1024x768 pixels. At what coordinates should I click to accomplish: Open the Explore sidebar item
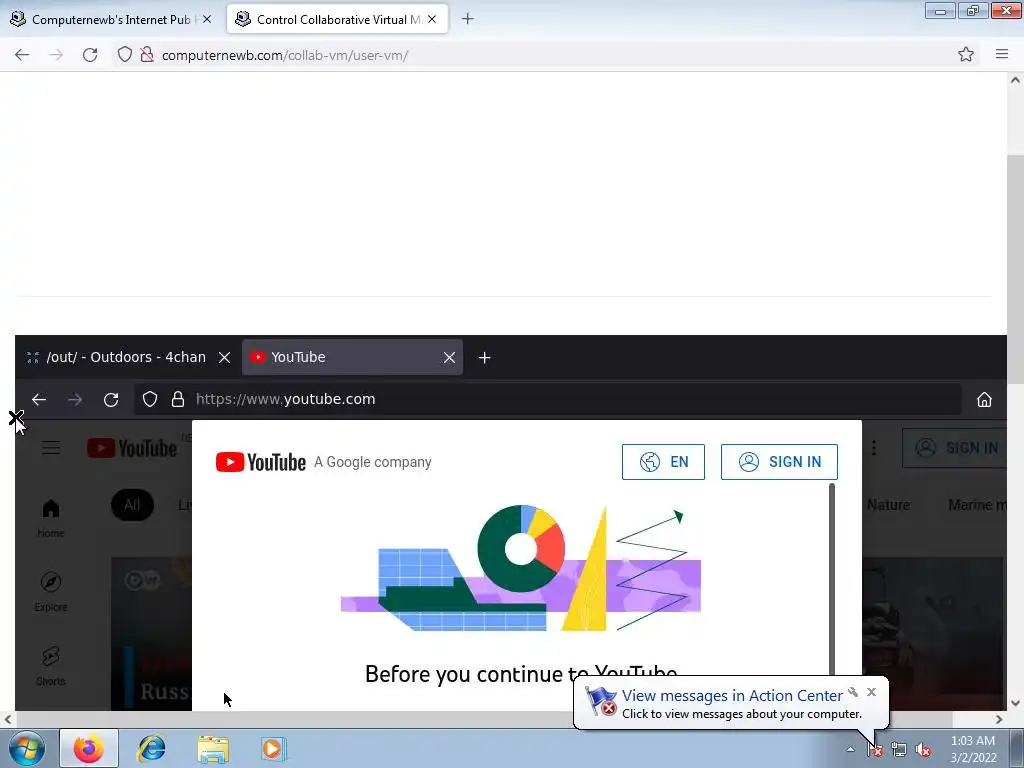51,592
